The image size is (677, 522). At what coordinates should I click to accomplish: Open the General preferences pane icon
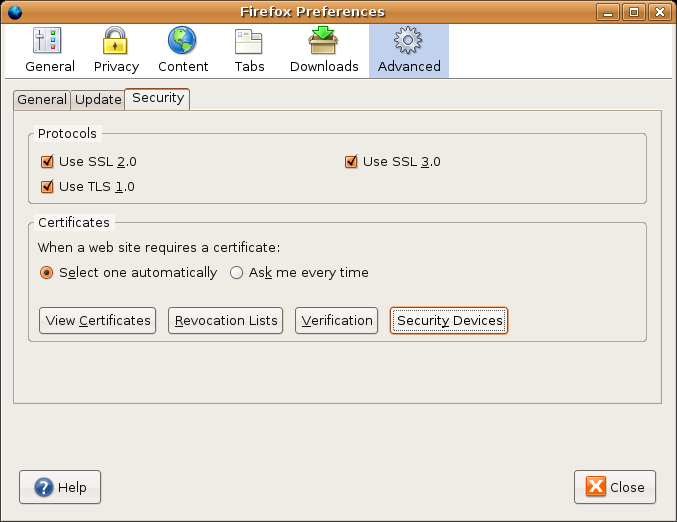click(49, 42)
